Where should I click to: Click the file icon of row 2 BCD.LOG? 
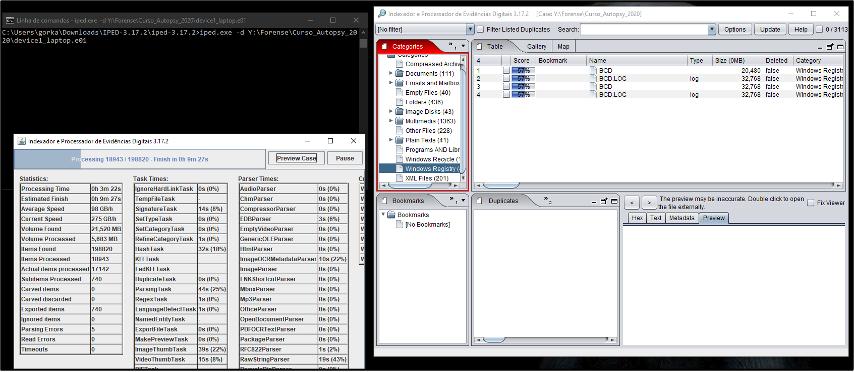coord(594,78)
